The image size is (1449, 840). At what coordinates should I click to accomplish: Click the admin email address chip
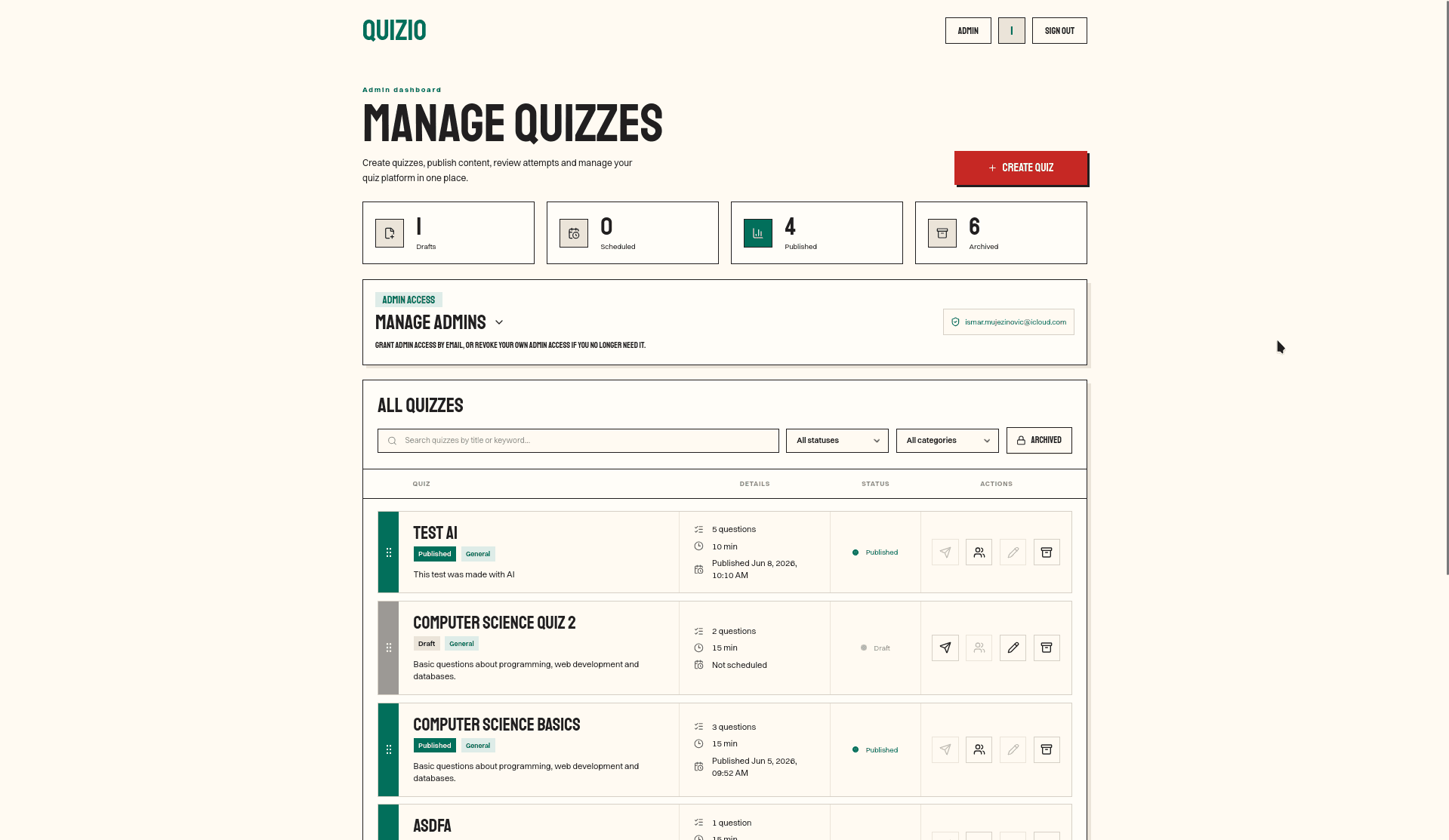click(x=1009, y=322)
